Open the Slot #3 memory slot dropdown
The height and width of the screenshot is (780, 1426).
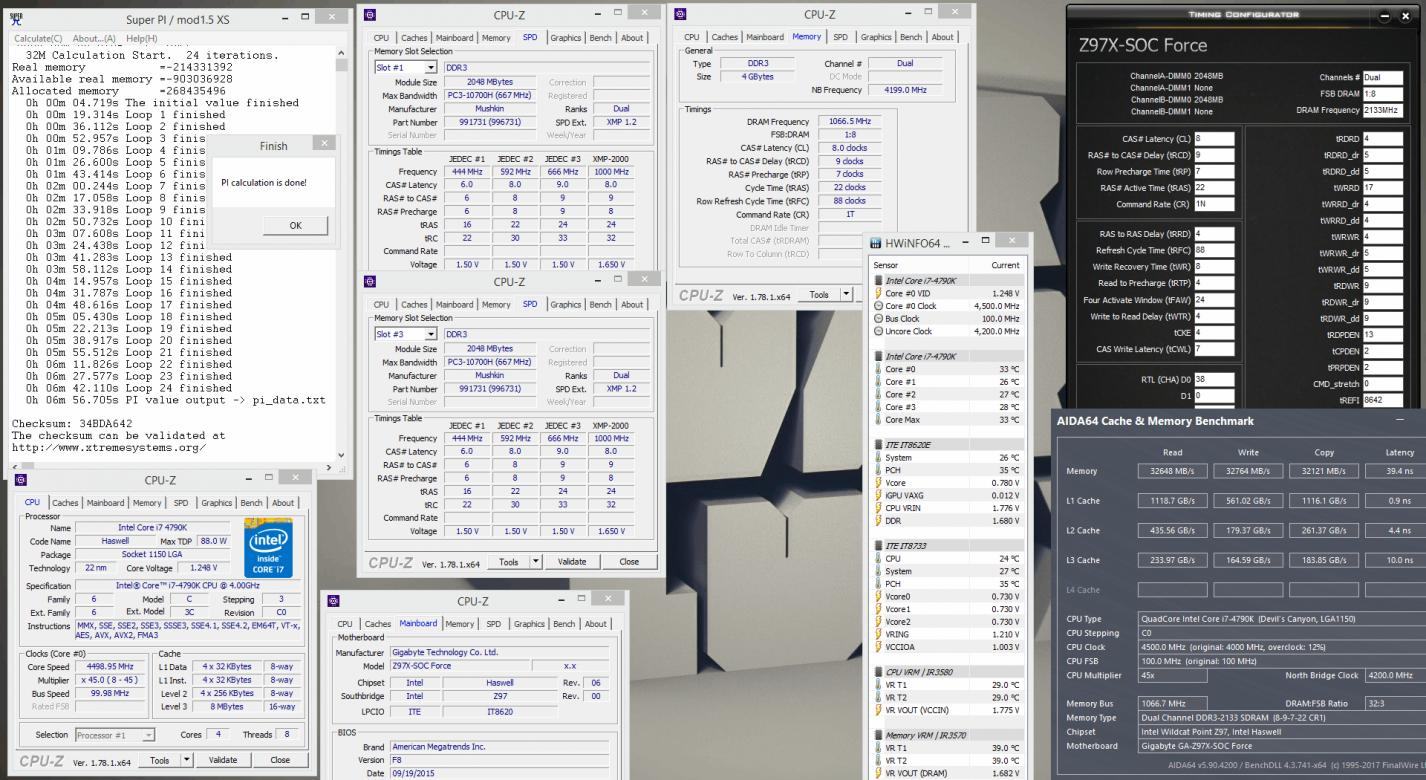pyautogui.click(x=431, y=333)
